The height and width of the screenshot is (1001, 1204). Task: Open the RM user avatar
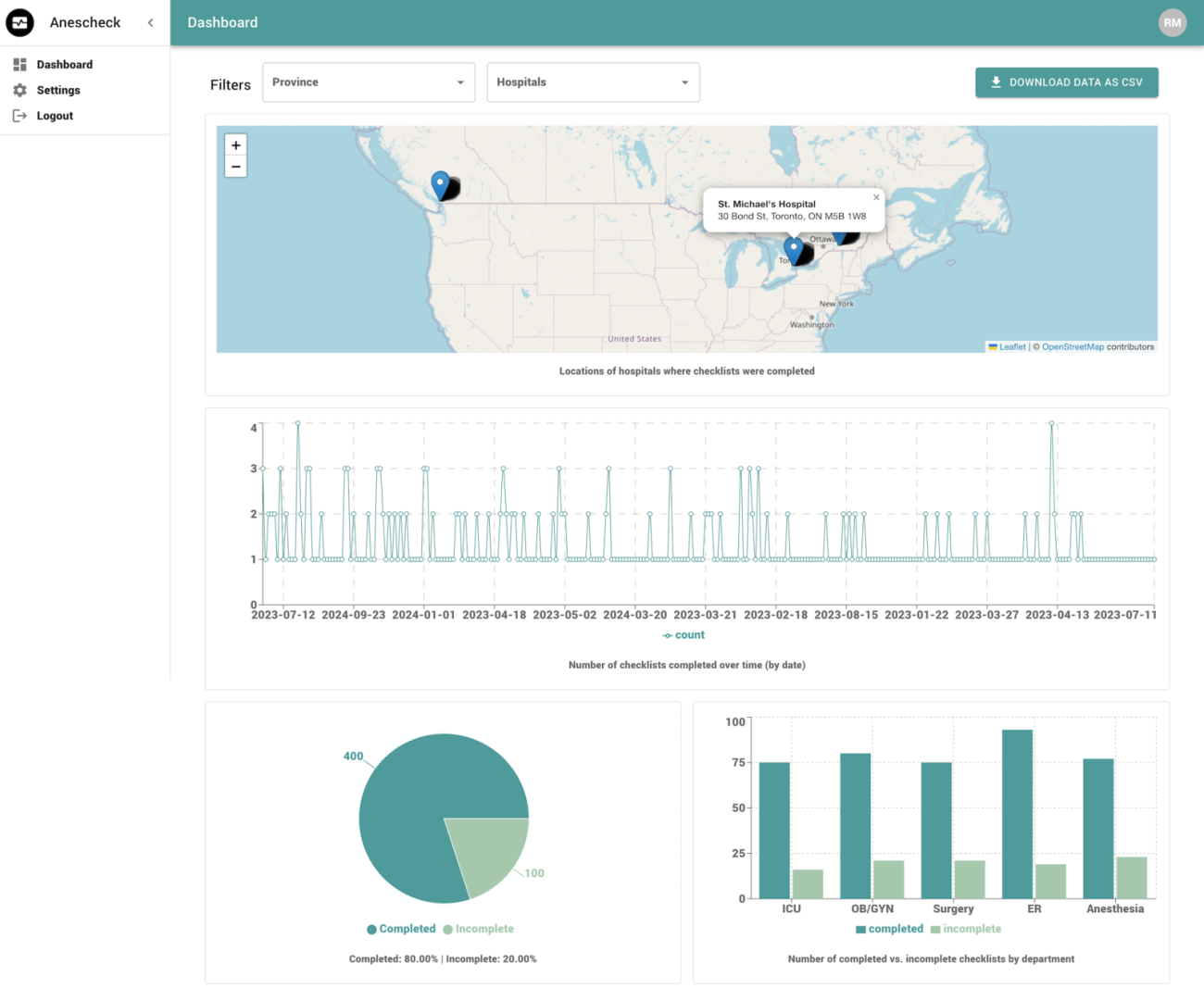pyautogui.click(x=1172, y=22)
